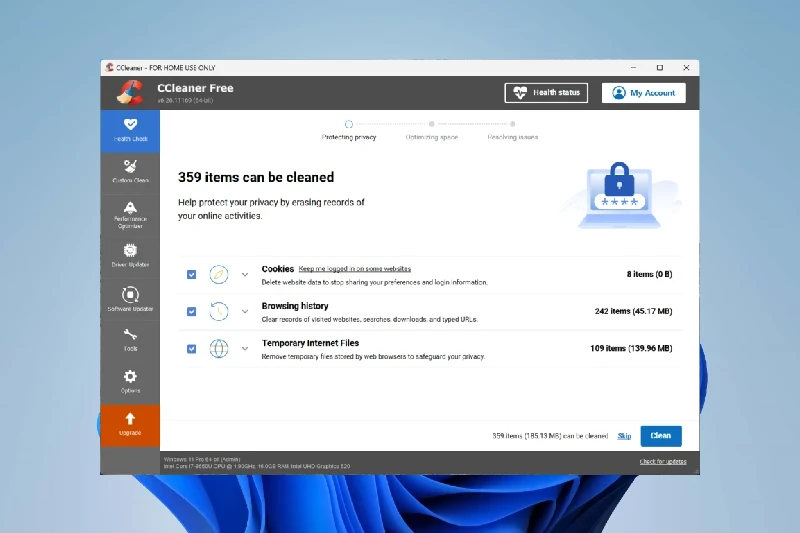Click the Browsing history row title

[x=295, y=306]
